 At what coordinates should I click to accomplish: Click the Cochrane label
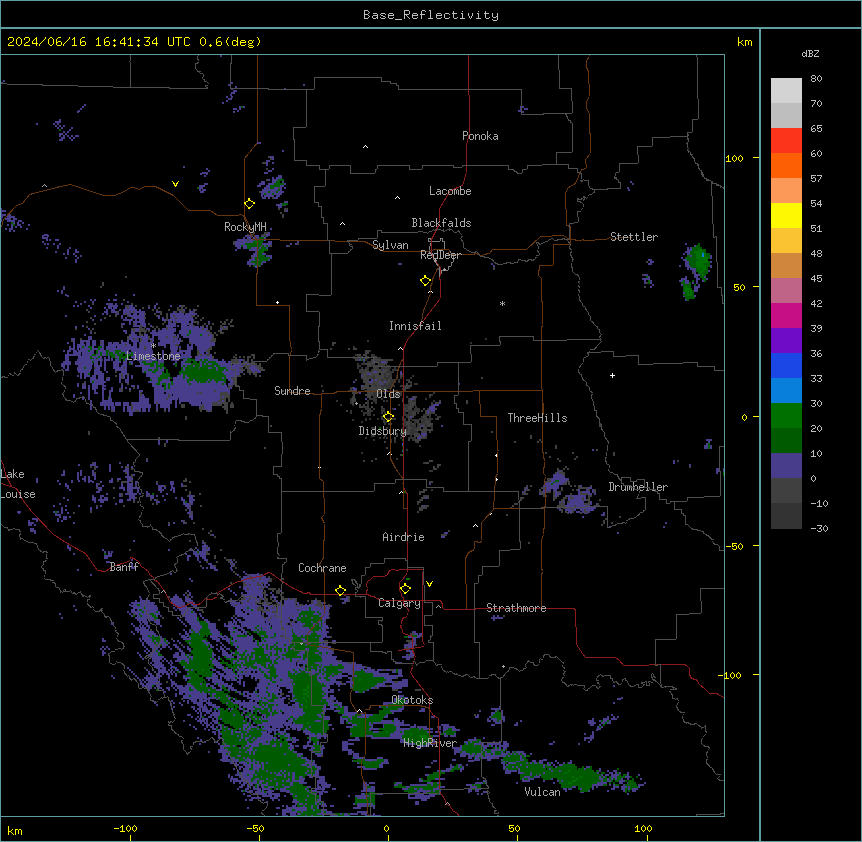pos(322,568)
